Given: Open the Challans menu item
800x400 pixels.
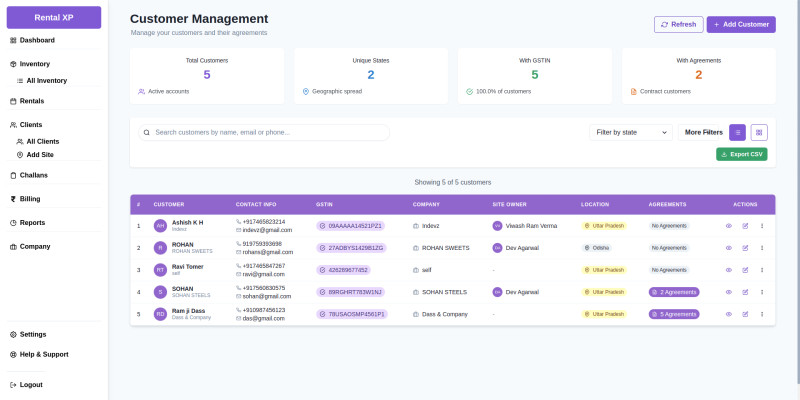Looking at the screenshot, I should [x=34, y=175].
